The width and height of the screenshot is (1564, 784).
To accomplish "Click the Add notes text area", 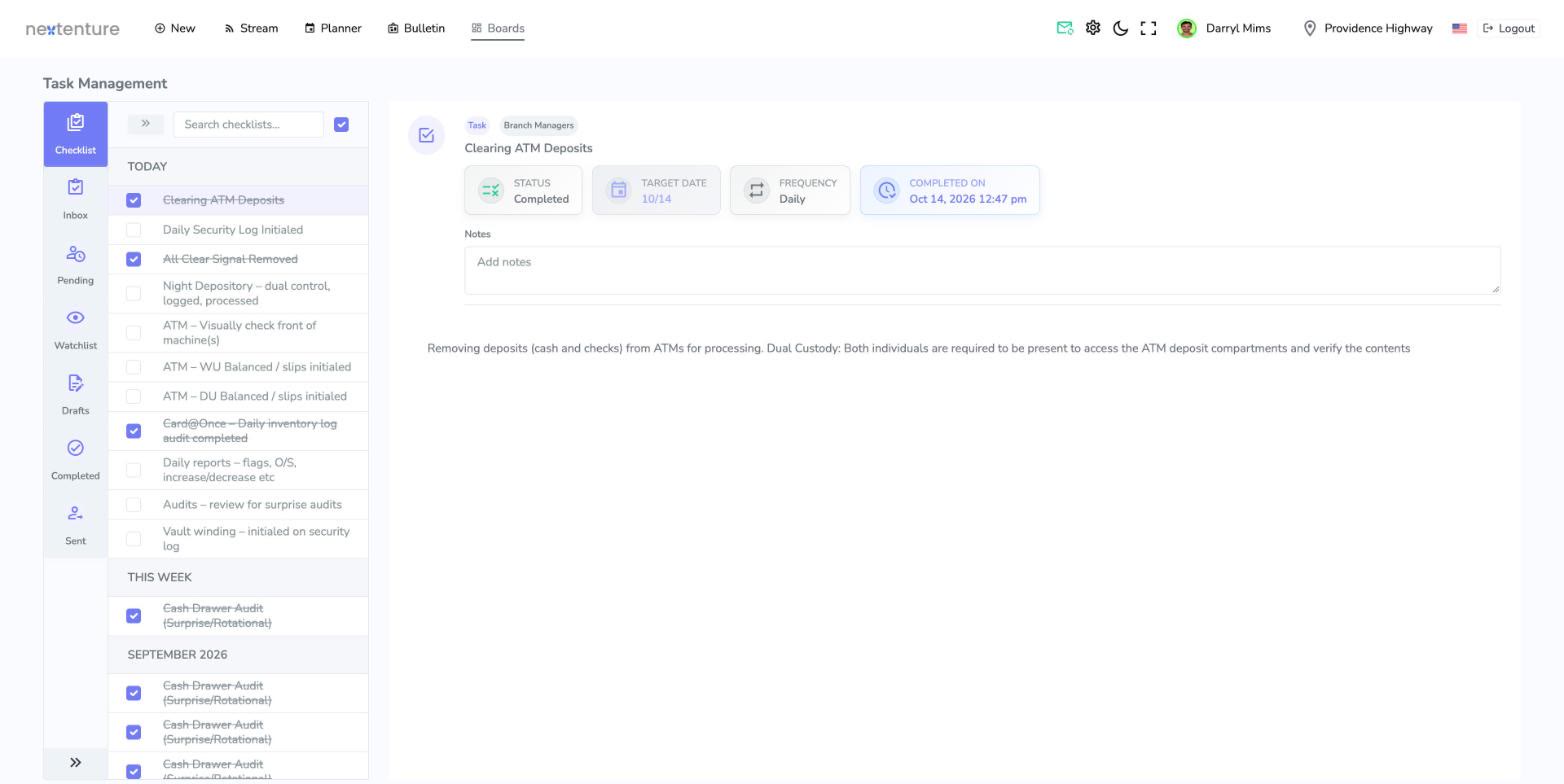I will (x=982, y=270).
